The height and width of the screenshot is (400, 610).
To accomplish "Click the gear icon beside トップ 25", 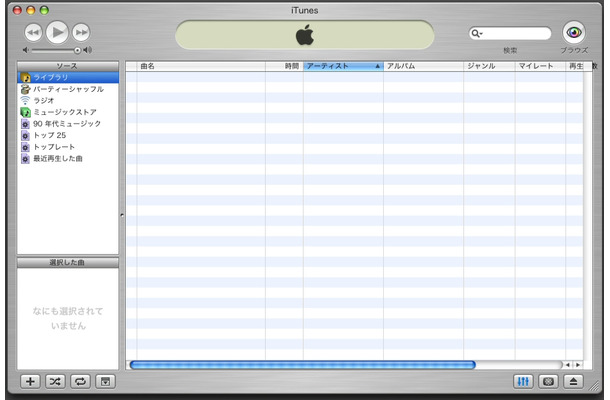I will pyautogui.click(x=25, y=136).
